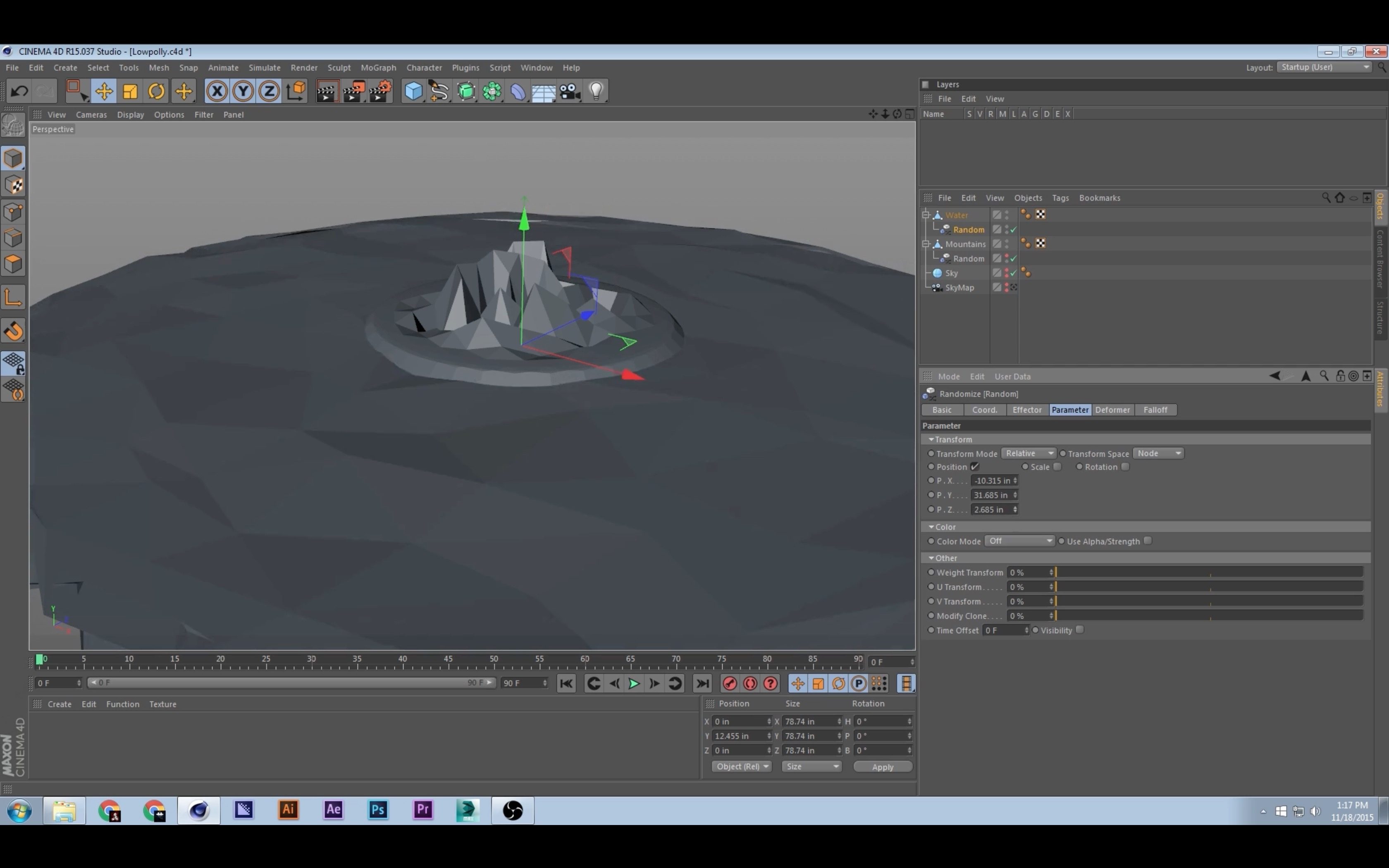Play the animation forward

pos(634,683)
